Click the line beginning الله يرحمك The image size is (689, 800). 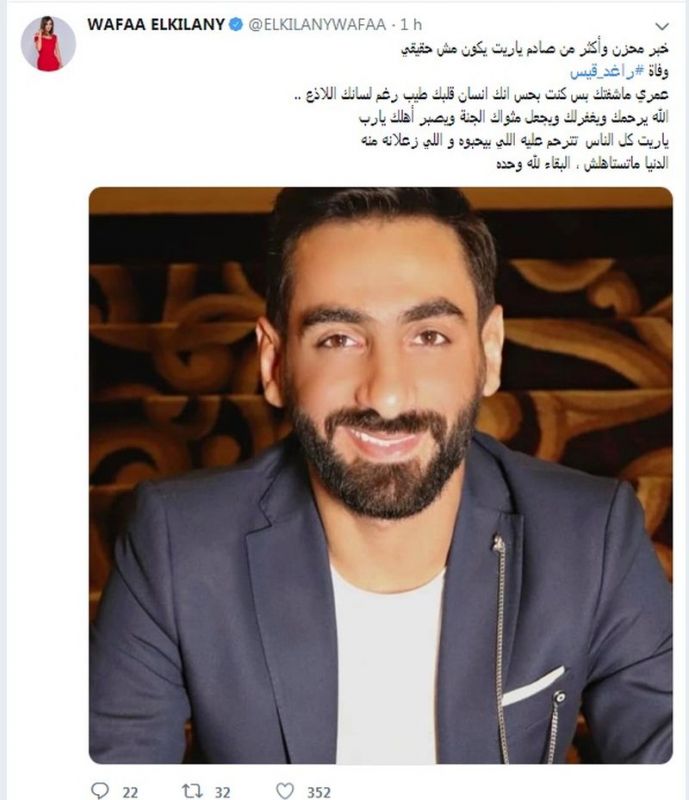[x=513, y=118]
